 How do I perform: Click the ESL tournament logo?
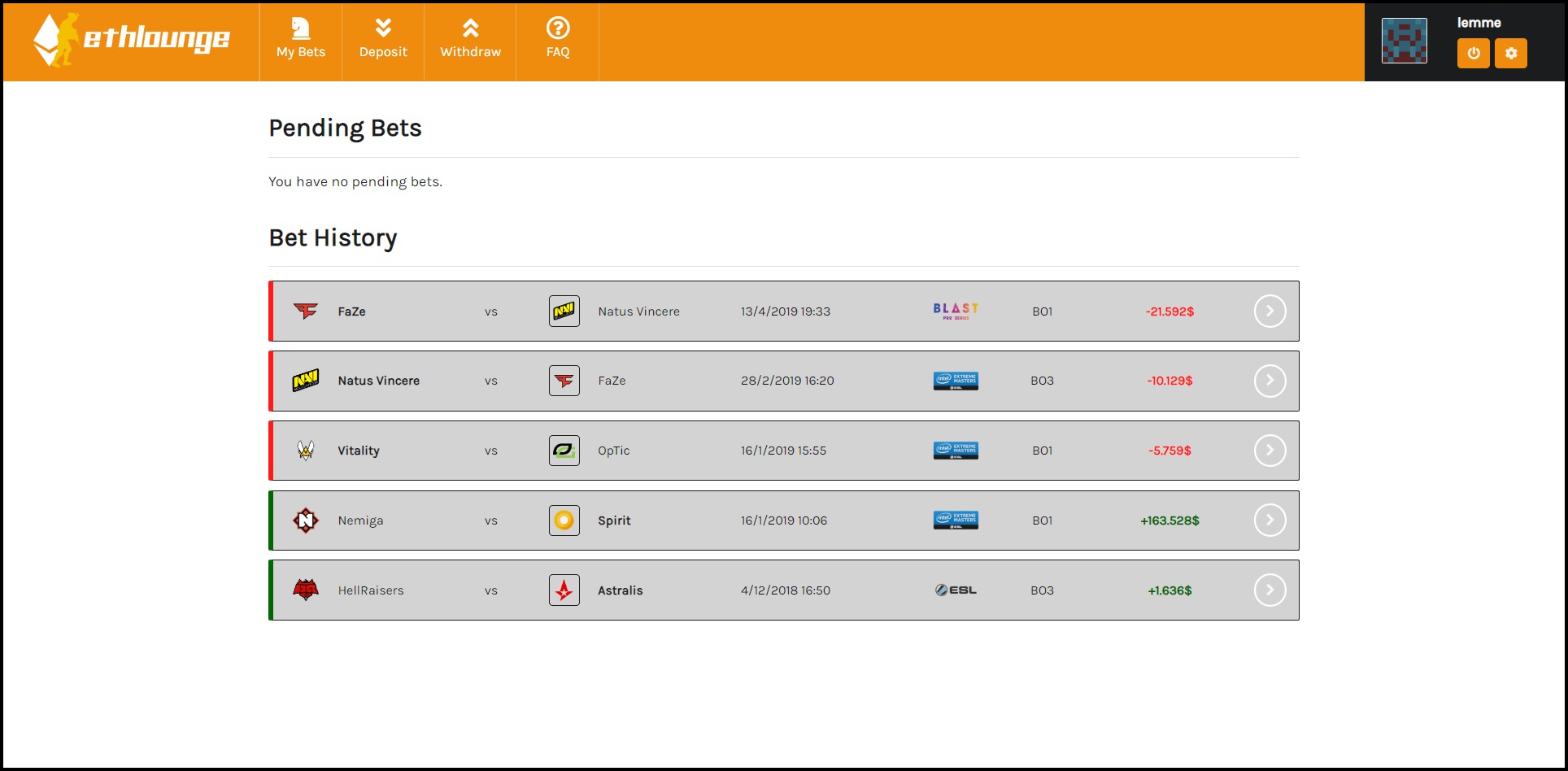click(x=956, y=590)
